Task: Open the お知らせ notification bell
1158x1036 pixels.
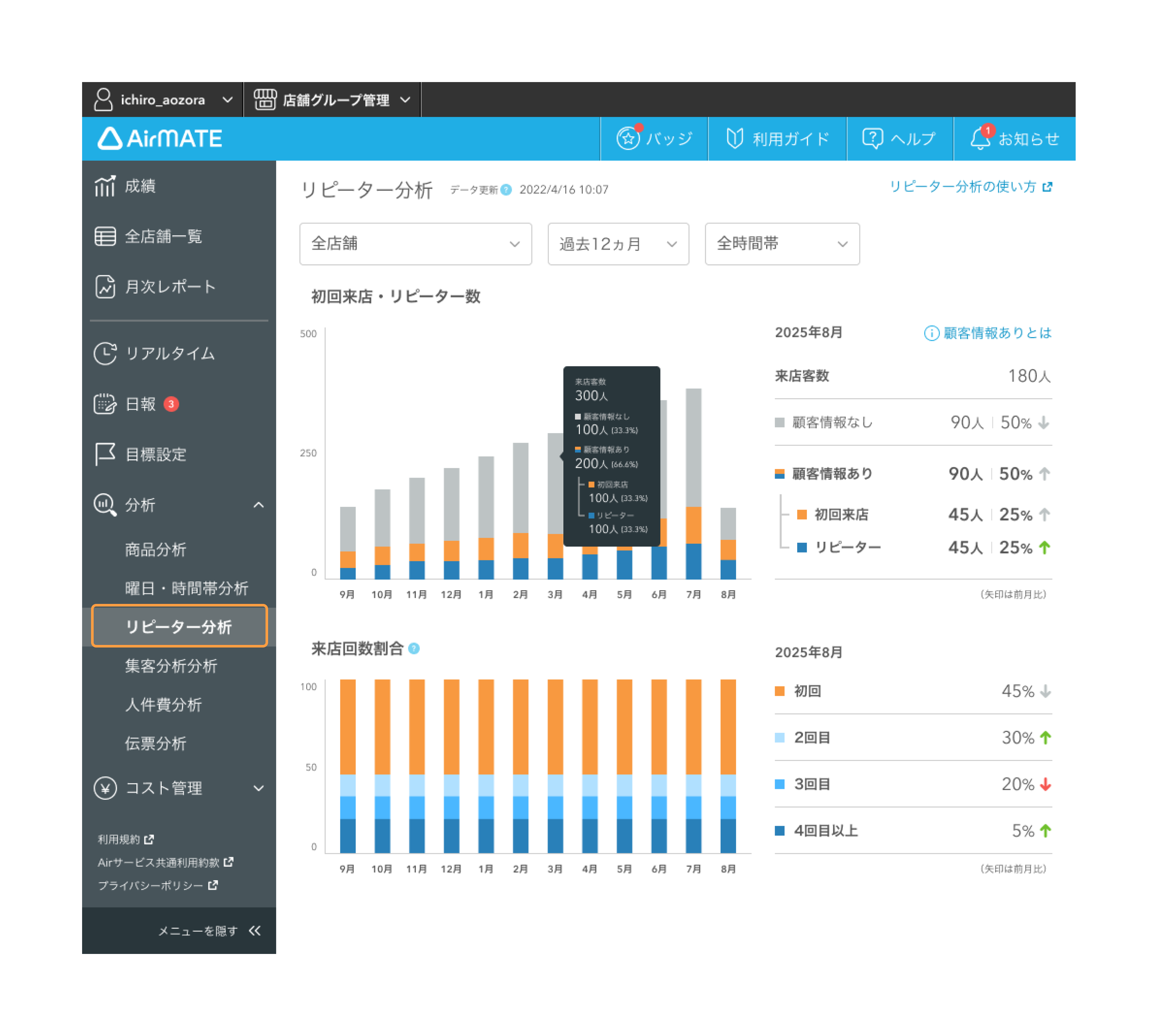Action: [980, 138]
